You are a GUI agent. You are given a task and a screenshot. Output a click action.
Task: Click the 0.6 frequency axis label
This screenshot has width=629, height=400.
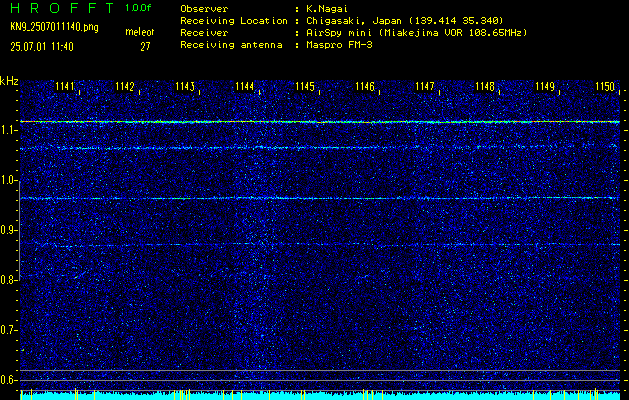[7, 380]
